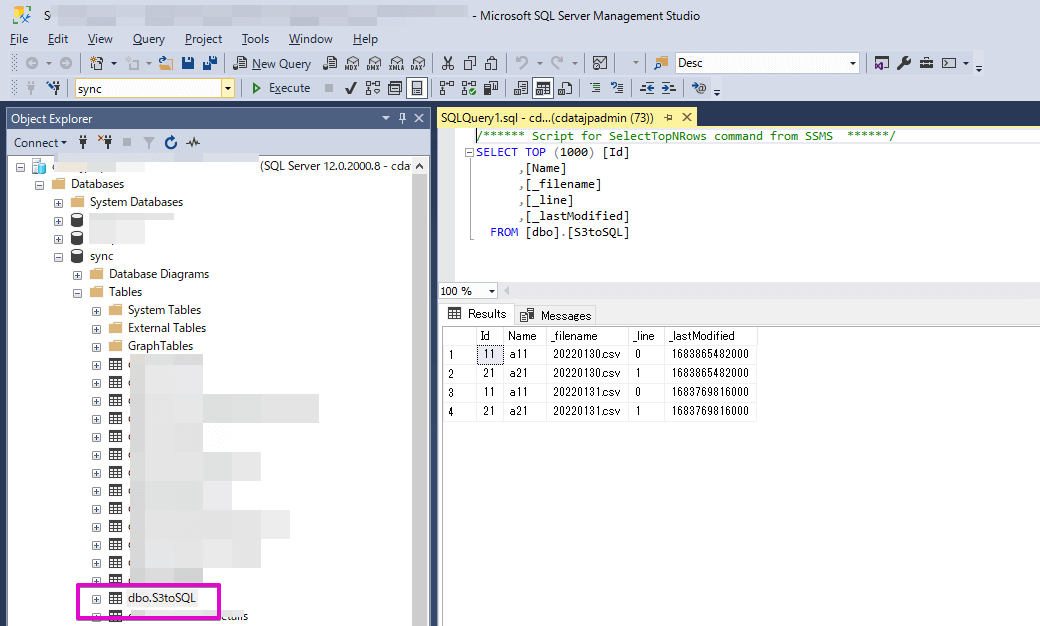Click the Paste icon
The width and height of the screenshot is (1040, 626).
[x=491, y=64]
